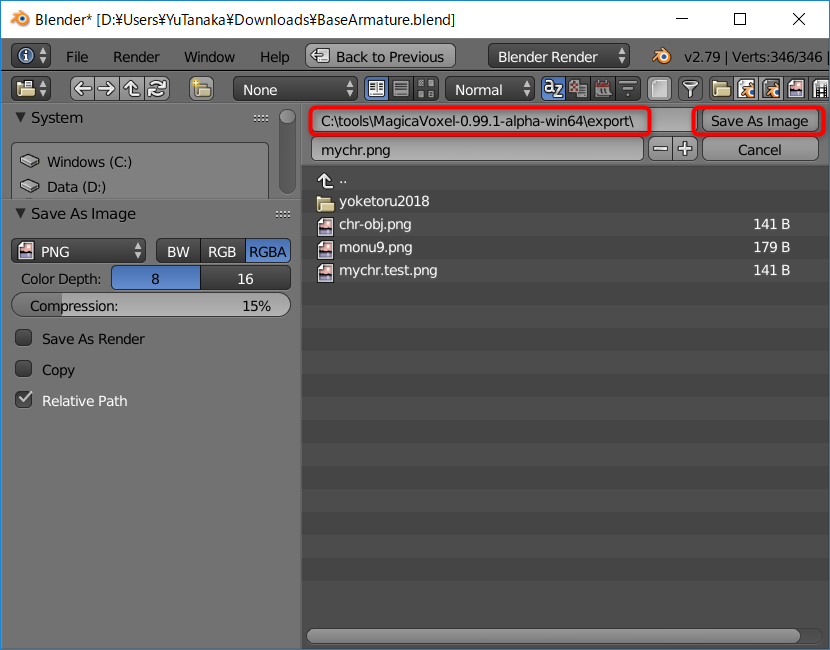Select BW color mode

point(178,251)
